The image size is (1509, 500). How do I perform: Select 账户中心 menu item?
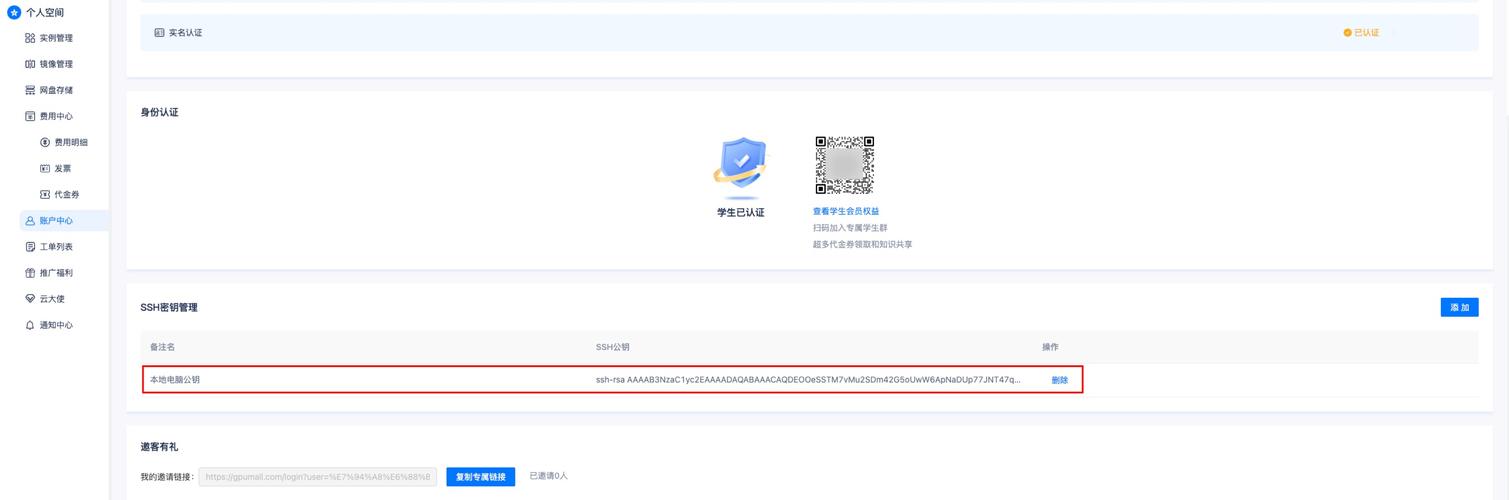pyautogui.click(x=56, y=220)
